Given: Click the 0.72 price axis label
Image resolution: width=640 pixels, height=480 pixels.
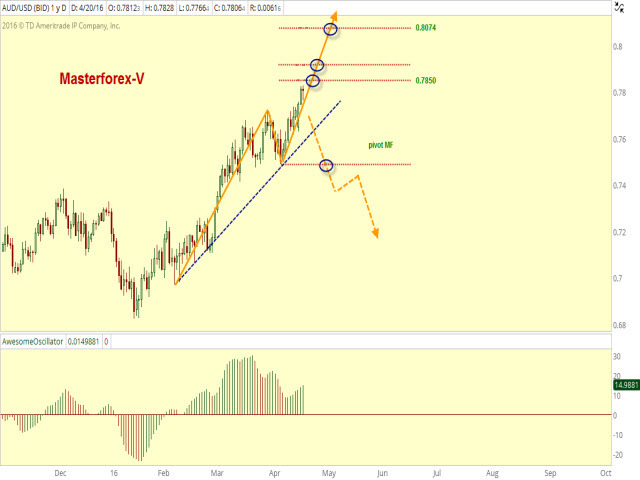Looking at the screenshot, I should [620, 232].
